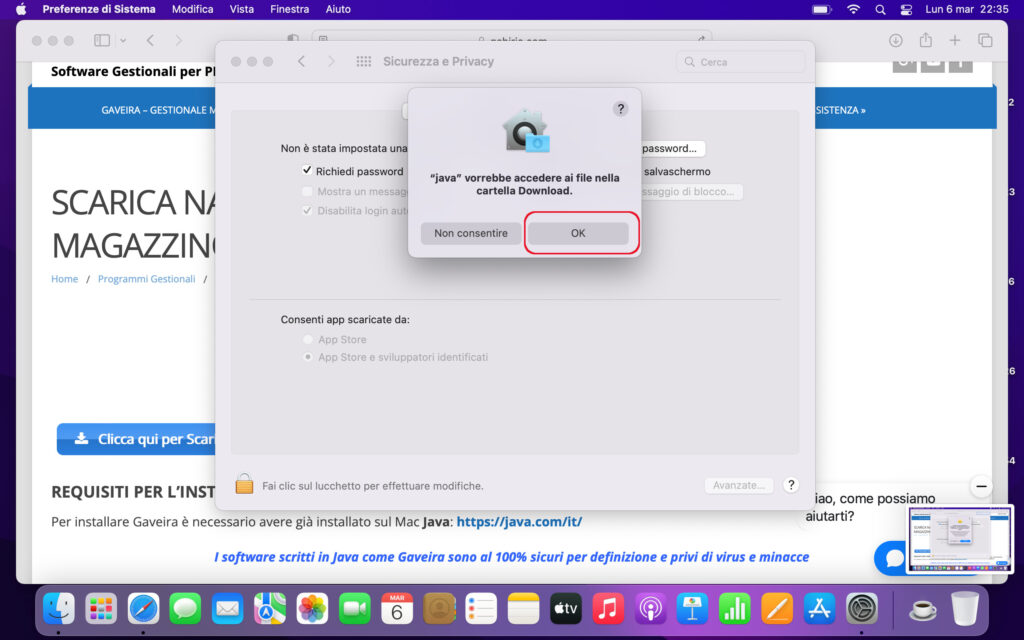
Task: Open Messages from the Dock
Action: pyautogui.click(x=185, y=609)
